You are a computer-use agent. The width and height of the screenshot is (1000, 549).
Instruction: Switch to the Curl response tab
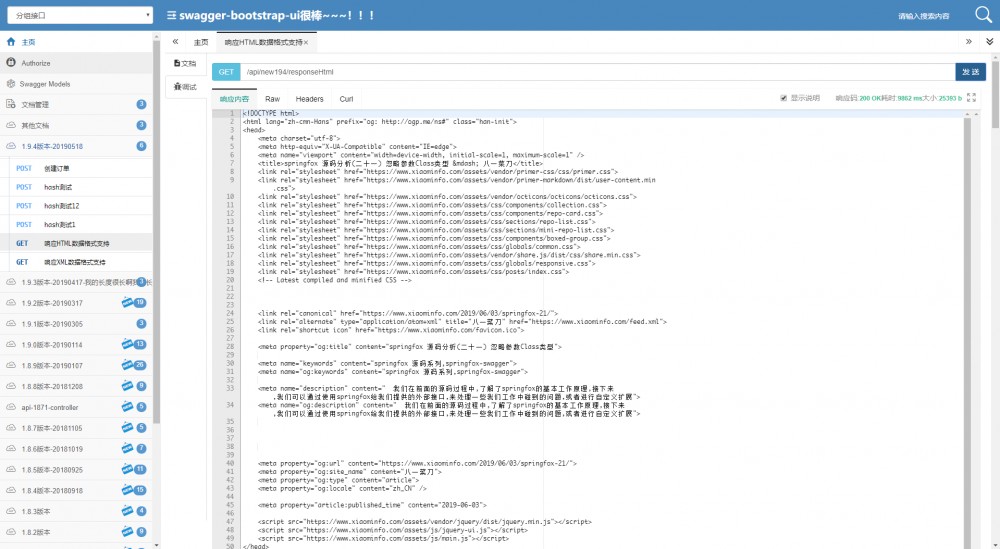pos(346,99)
